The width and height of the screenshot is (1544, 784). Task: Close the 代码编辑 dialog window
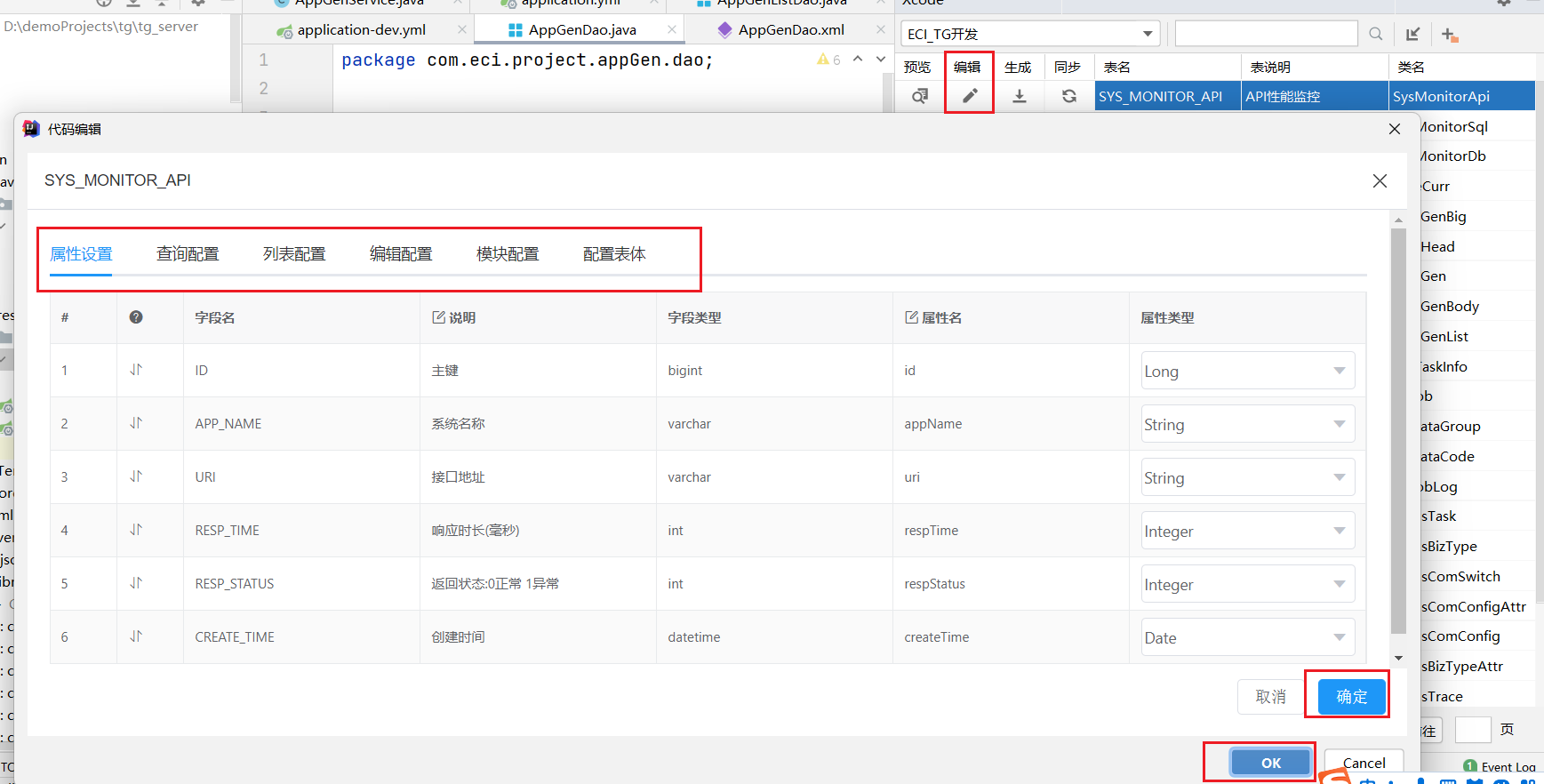[x=1395, y=129]
